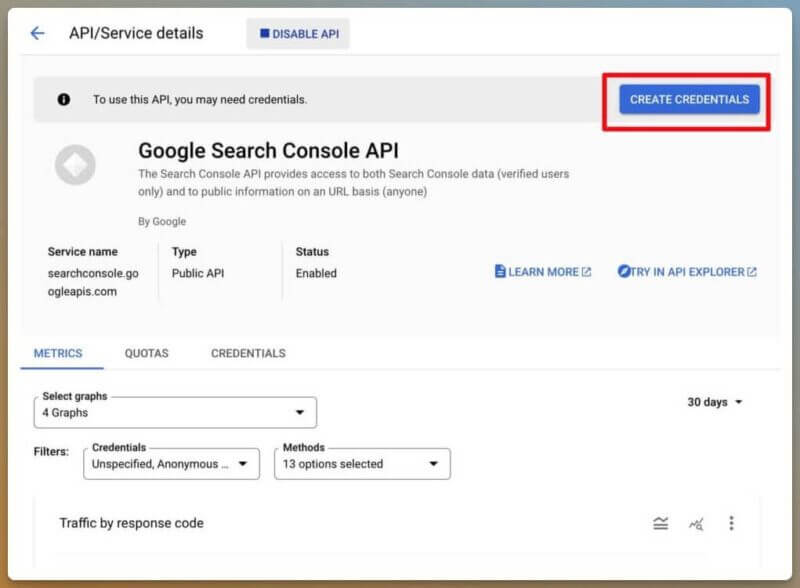Click the Google Search Console API heading
The image size is (800, 588).
(x=268, y=151)
